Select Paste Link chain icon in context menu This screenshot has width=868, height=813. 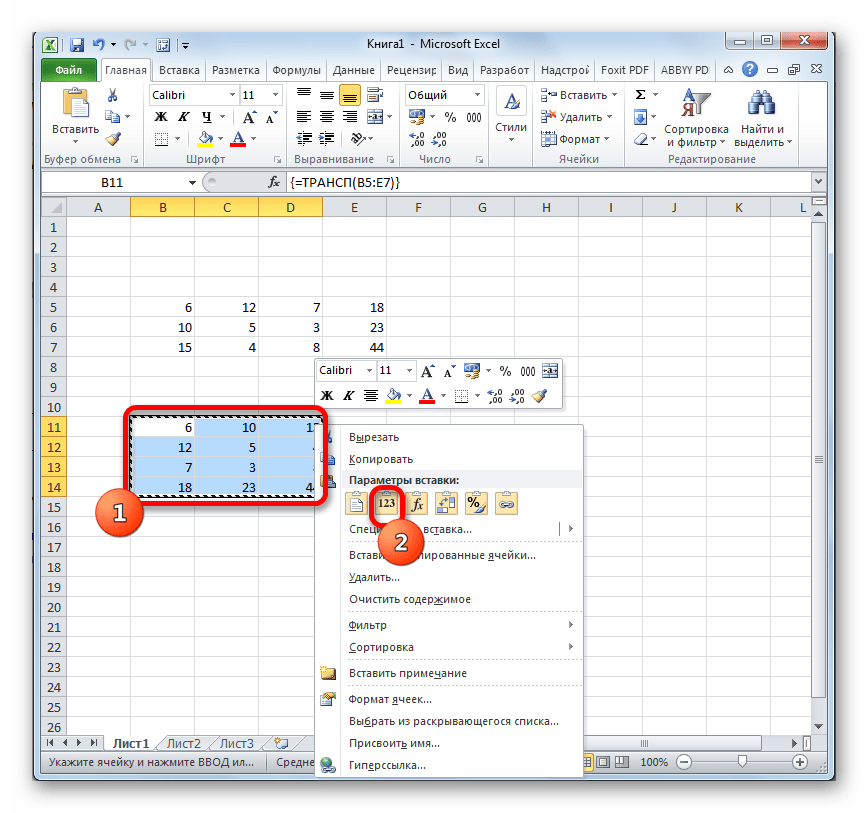506,503
